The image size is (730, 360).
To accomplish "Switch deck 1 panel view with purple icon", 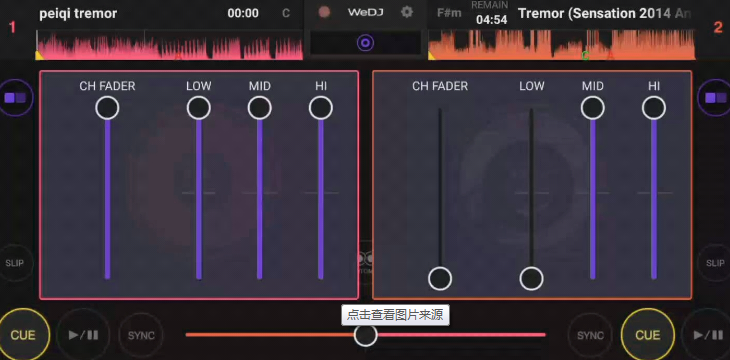I will click(15, 98).
